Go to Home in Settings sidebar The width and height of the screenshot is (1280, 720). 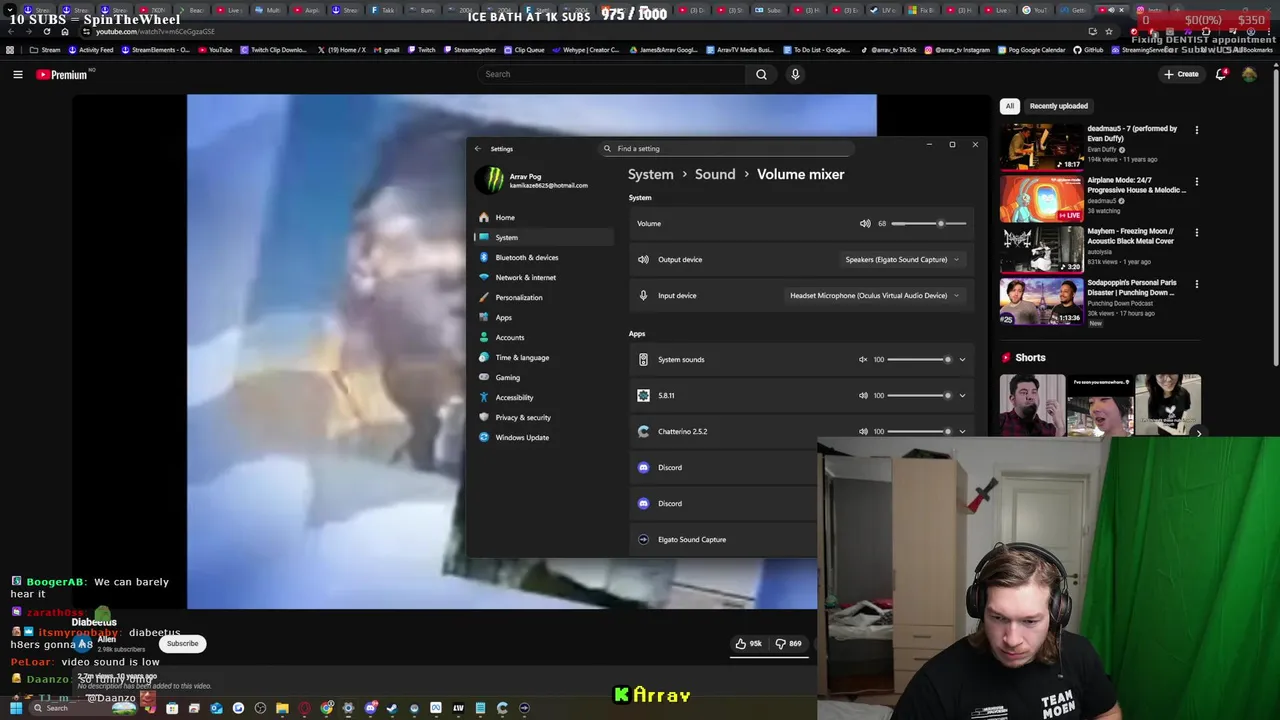tap(543, 217)
